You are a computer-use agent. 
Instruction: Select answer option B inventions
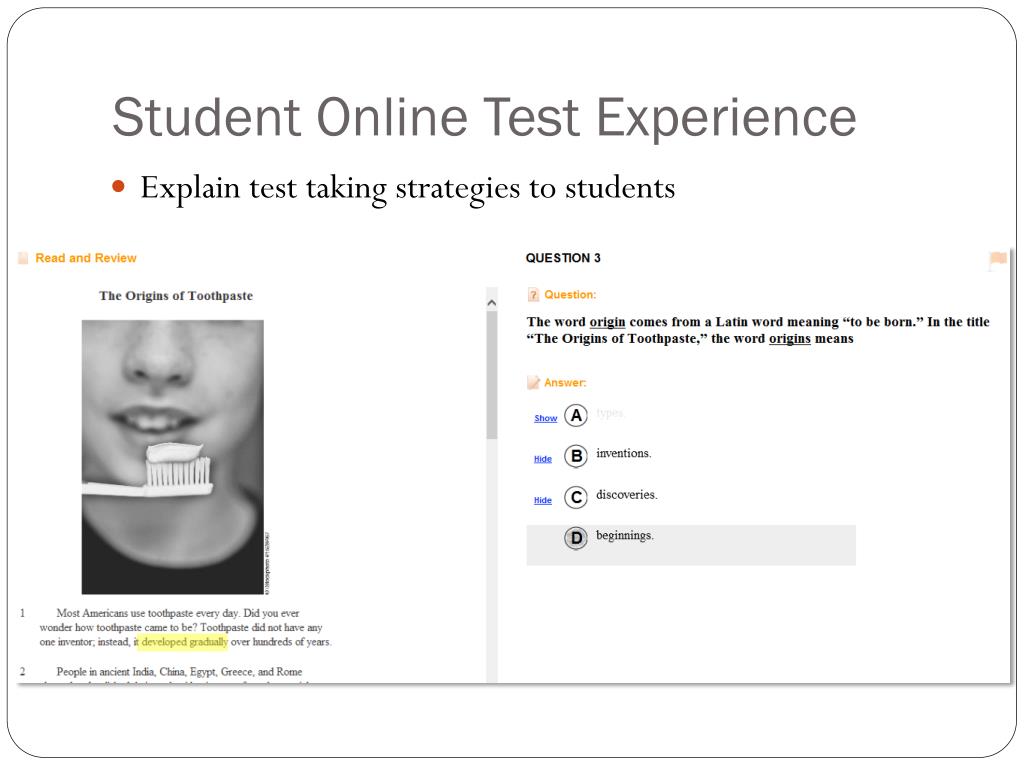click(x=575, y=456)
